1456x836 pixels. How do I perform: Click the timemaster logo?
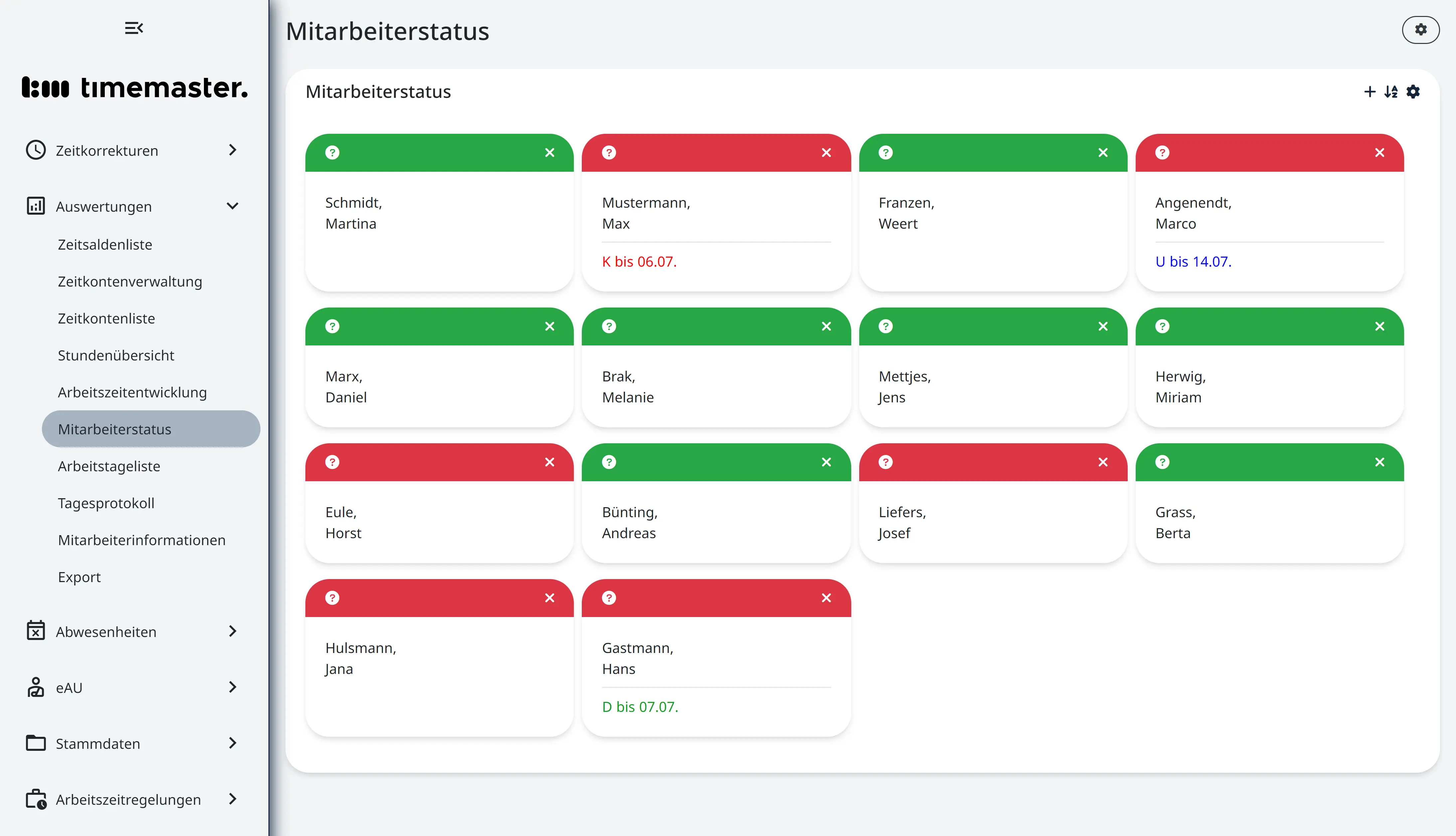pyautogui.click(x=135, y=87)
